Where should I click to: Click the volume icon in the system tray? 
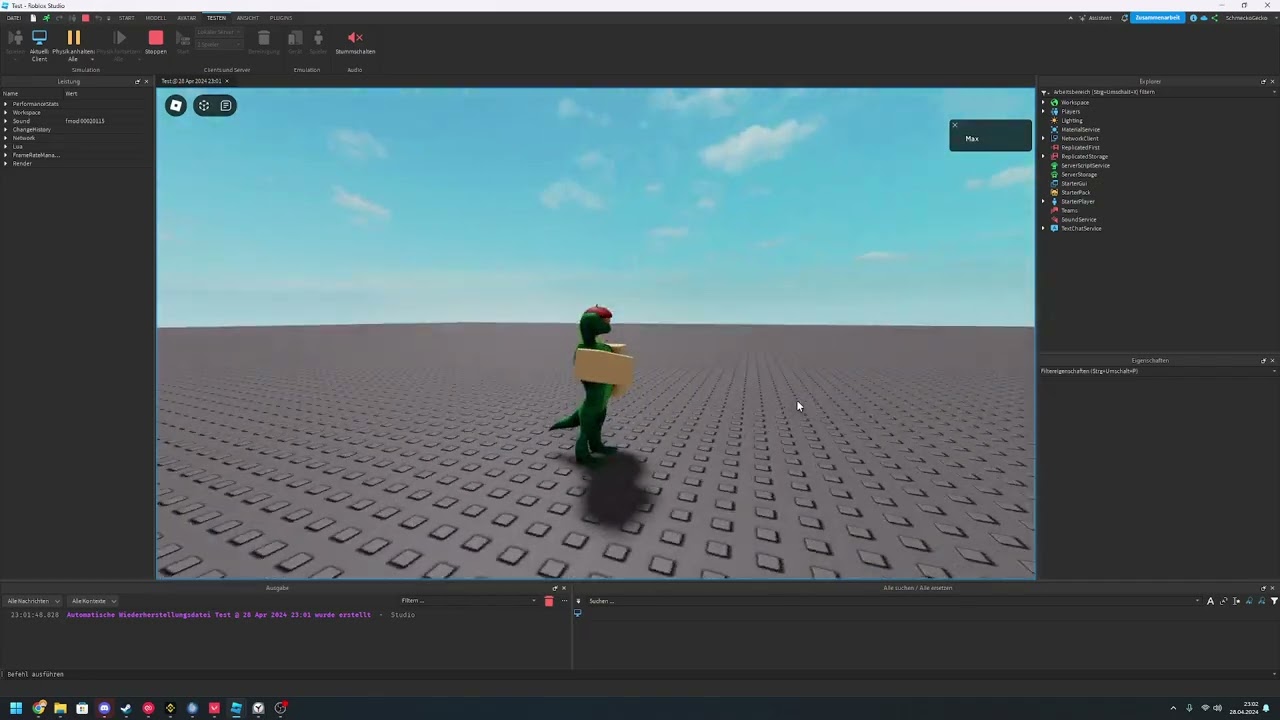(x=1217, y=708)
